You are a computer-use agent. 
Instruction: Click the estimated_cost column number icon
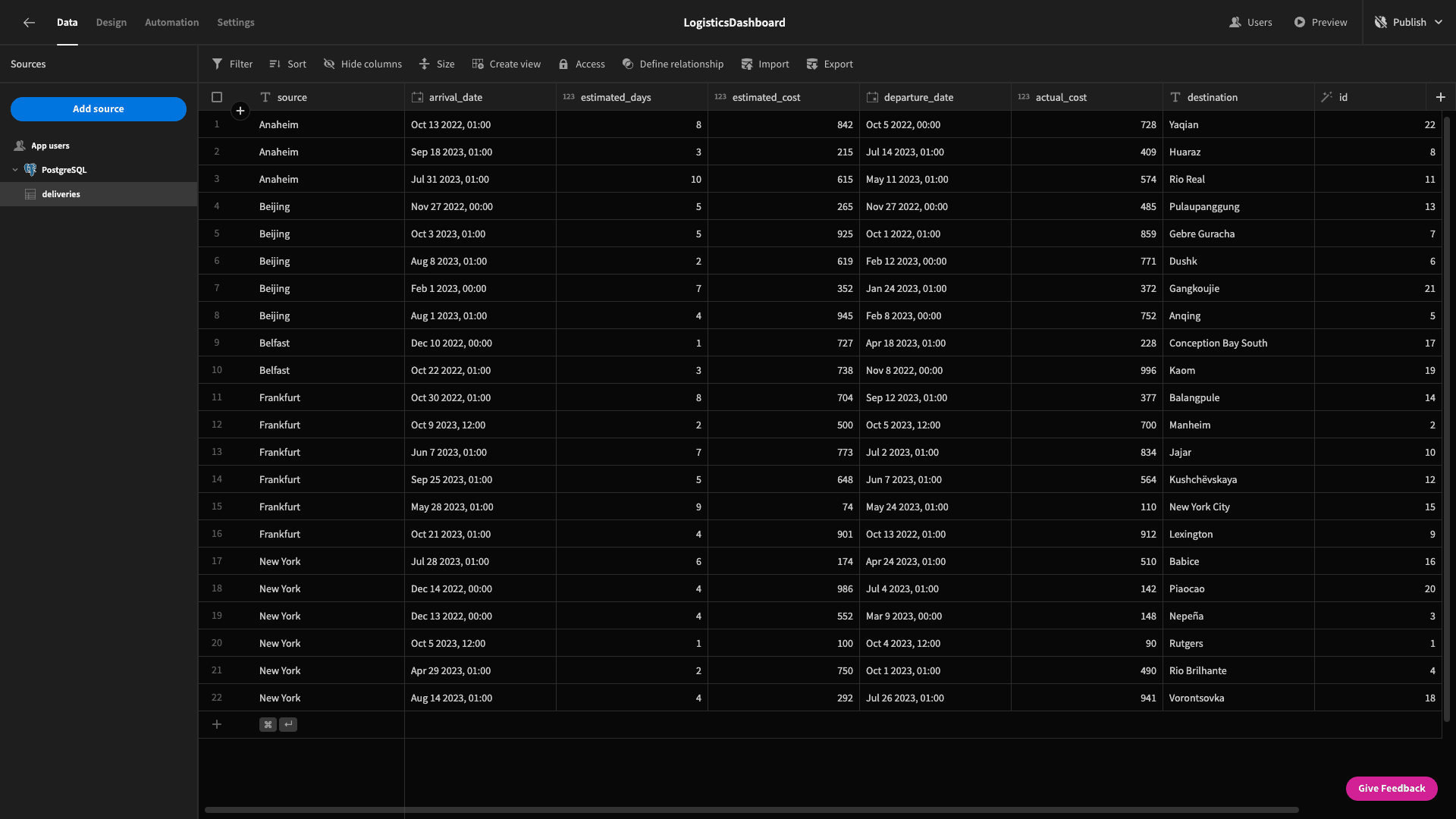pos(720,97)
